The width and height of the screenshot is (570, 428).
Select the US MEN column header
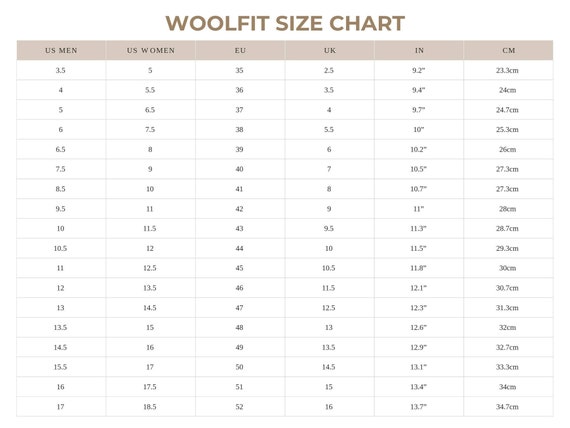(x=61, y=50)
